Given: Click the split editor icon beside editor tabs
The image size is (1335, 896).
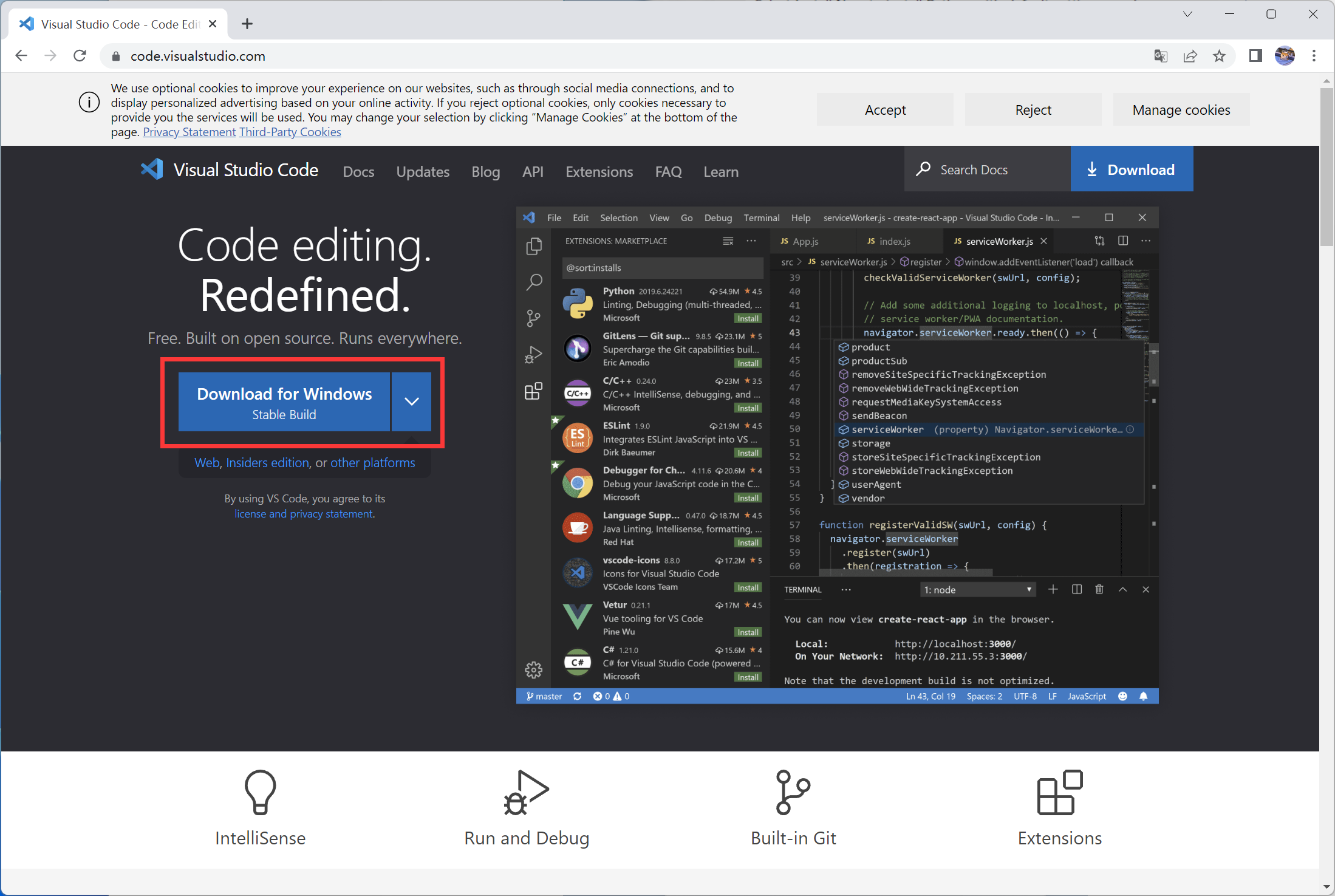Looking at the screenshot, I should click(1122, 241).
